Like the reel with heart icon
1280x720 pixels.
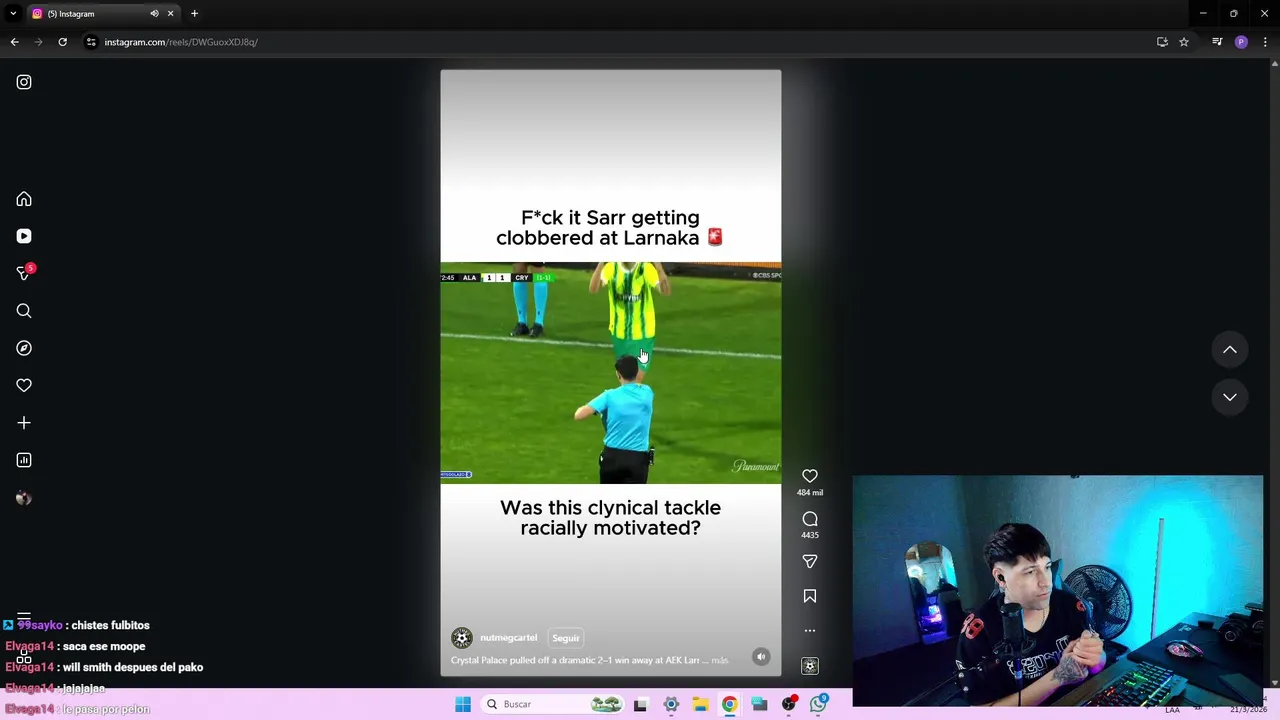[810, 476]
